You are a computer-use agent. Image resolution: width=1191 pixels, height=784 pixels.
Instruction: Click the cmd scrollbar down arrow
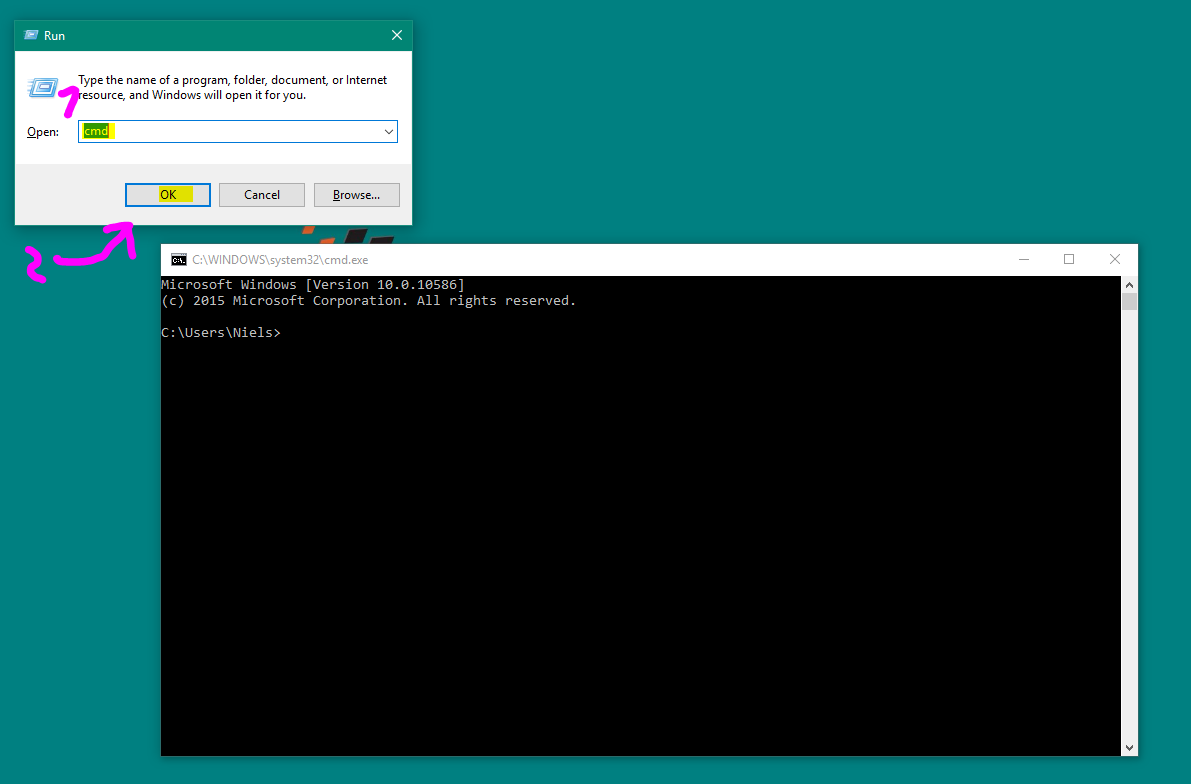(x=1129, y=748)
